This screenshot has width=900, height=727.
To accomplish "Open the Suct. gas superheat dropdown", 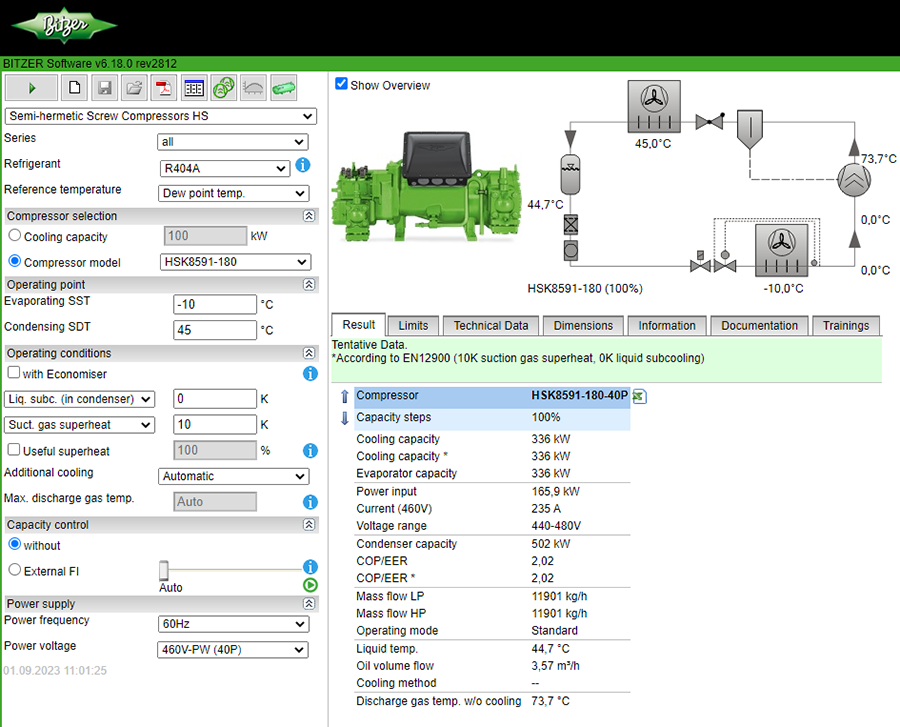I will point(79,425).
